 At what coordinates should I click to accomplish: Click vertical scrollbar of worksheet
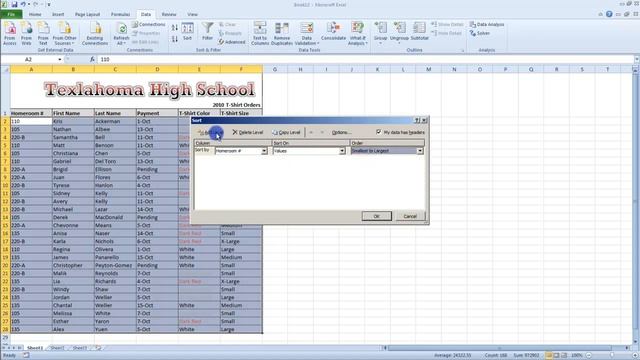(x=636, y=206)
